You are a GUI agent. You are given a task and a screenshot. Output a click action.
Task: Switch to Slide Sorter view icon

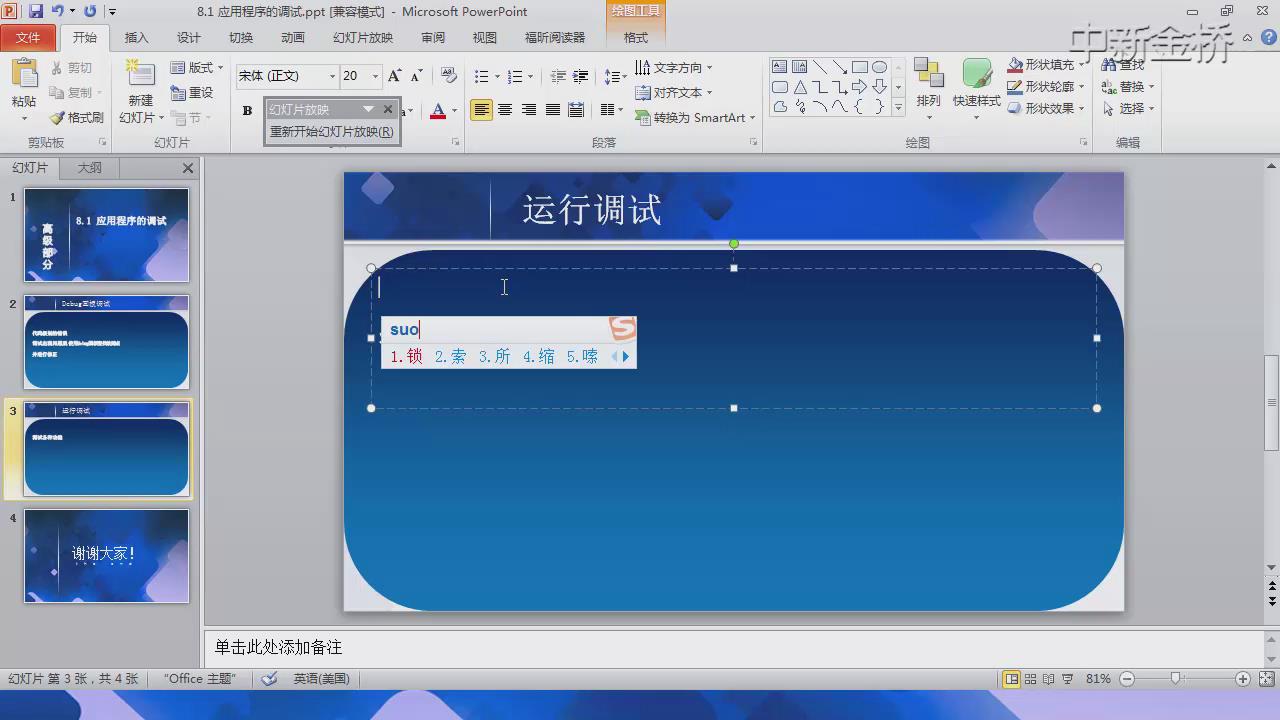[1030, 679]
